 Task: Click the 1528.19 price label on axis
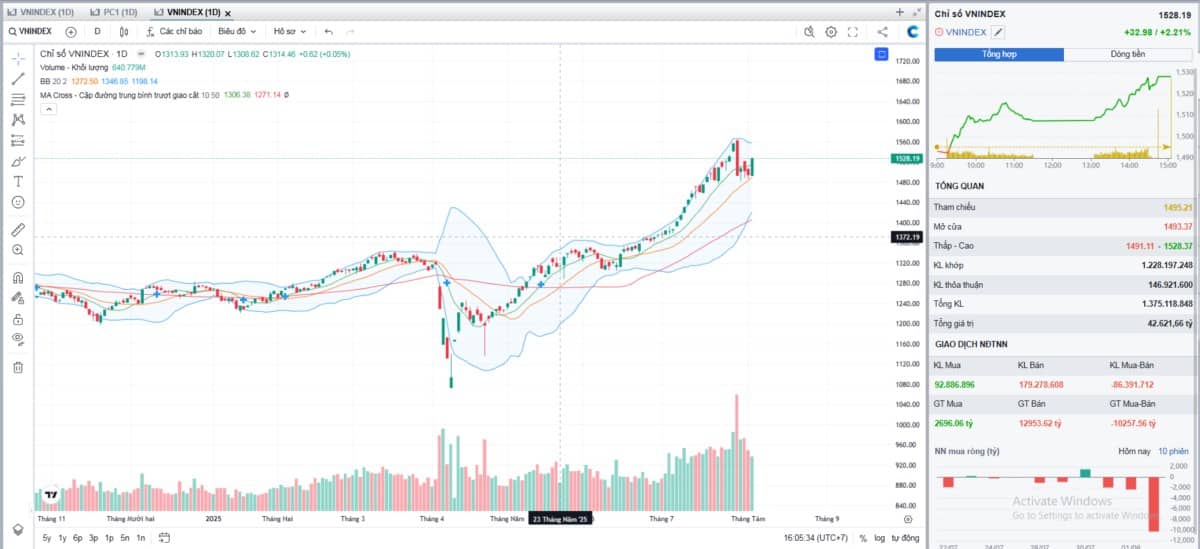[905, 158]
